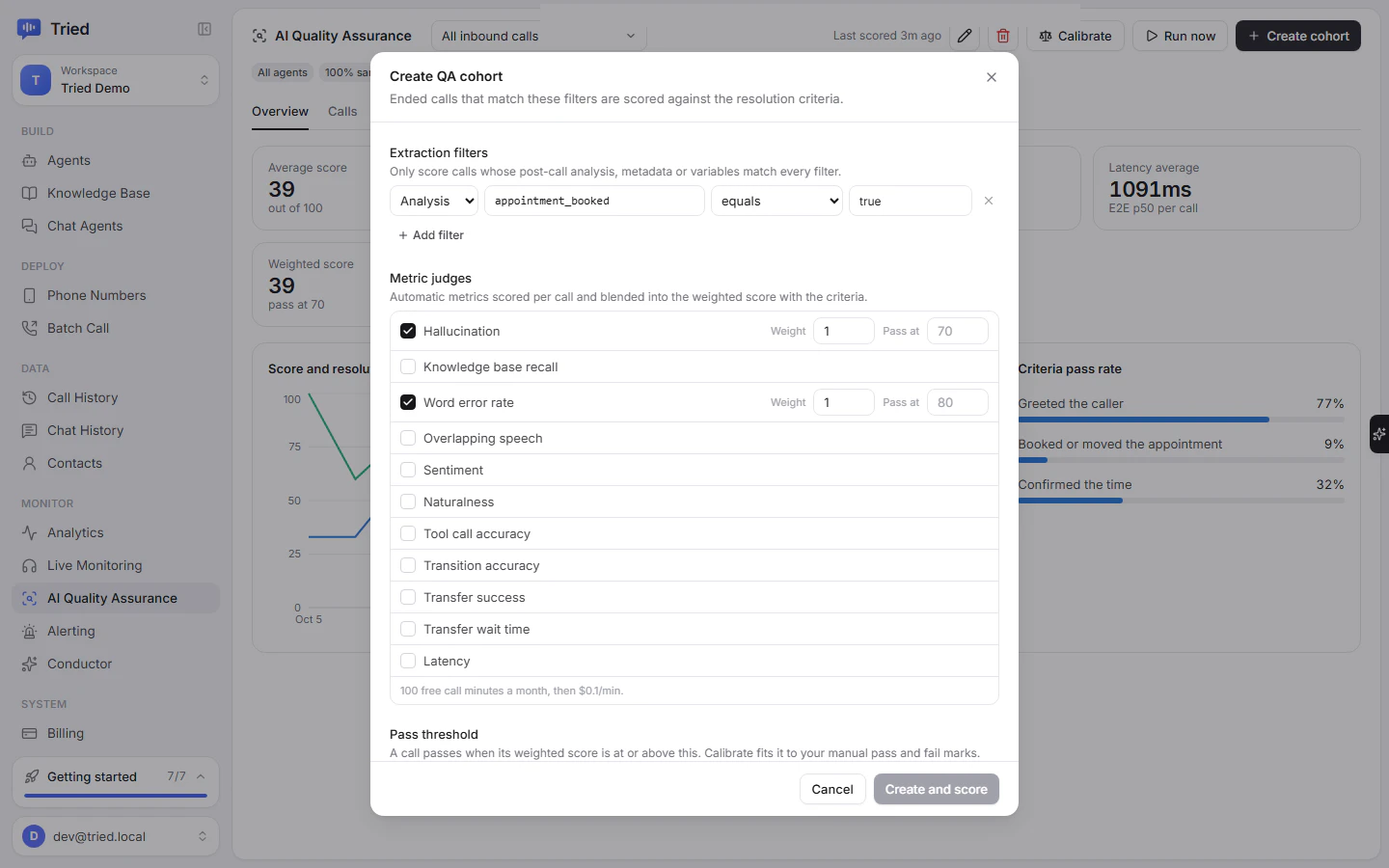
Task: Click the Calibrate button
Action: point(1076,36)
